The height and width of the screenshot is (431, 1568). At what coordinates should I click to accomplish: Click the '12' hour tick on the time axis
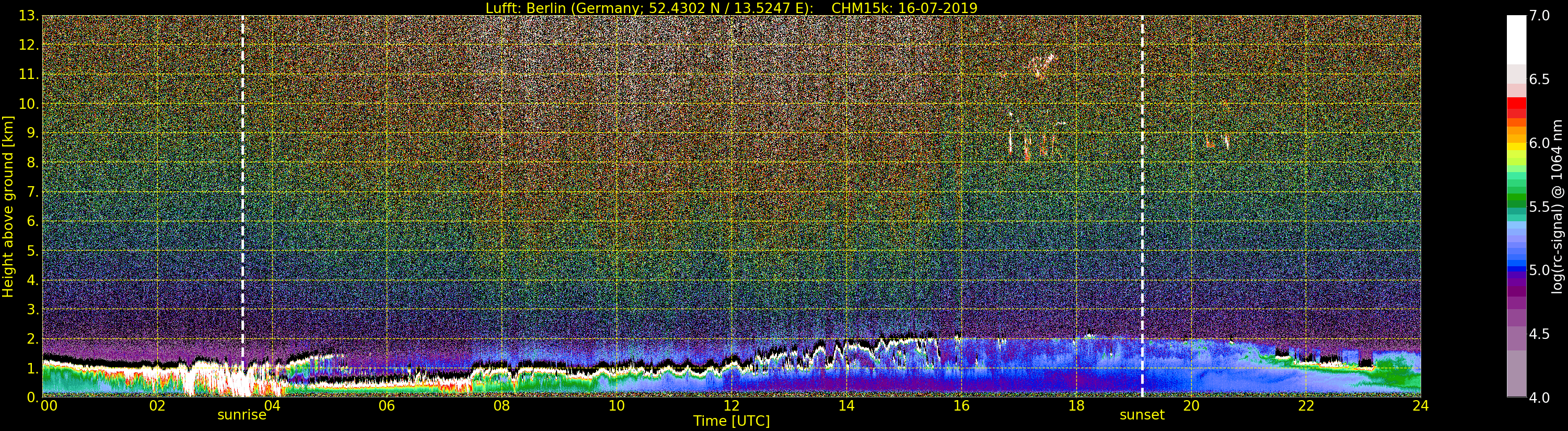click(731, 406)
